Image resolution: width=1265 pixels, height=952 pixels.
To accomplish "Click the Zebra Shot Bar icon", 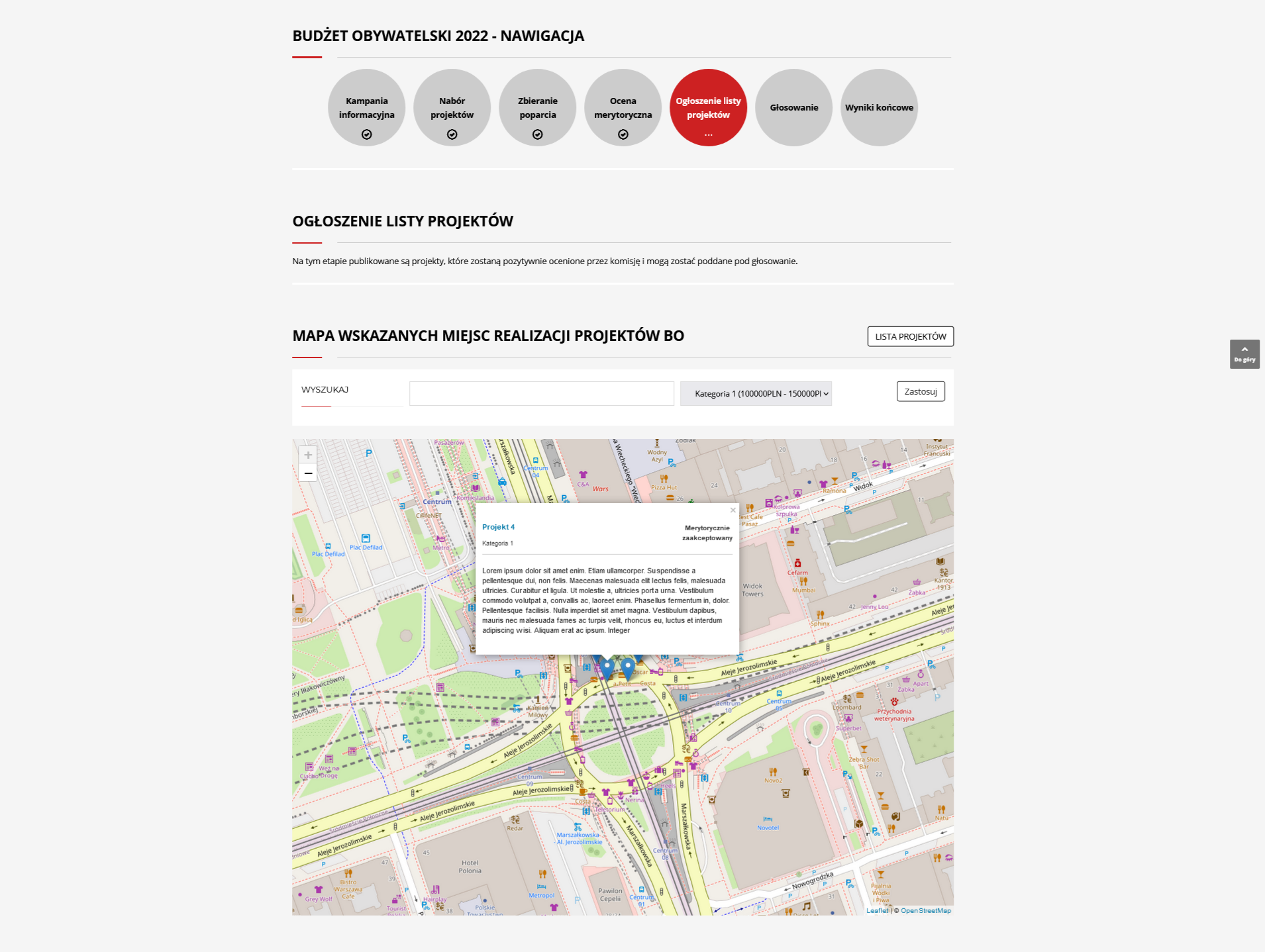I will 864,750.
